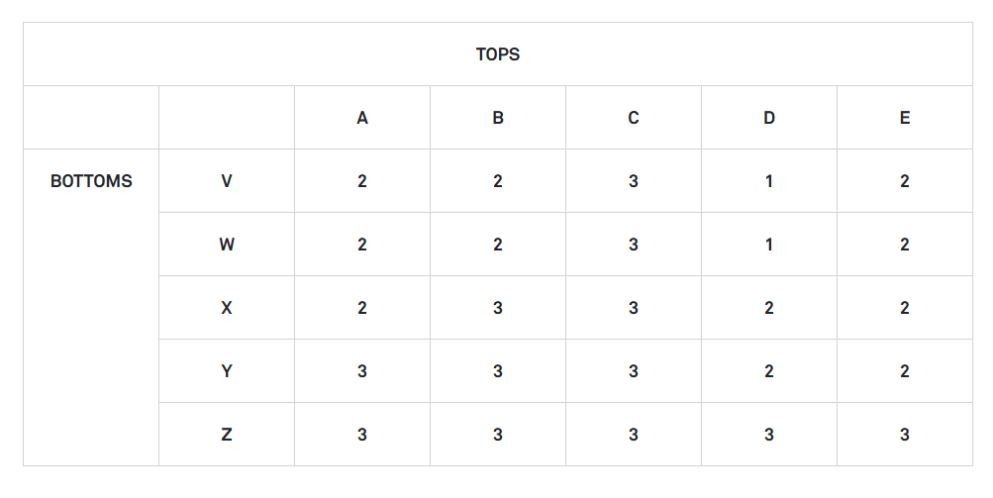This screenshot has height=498, width=993.
Task: Click column header D
Action: pyautogui.click(x=769, y=118)
